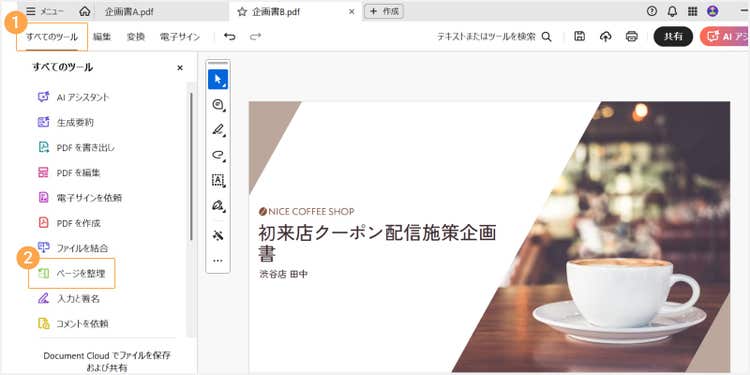Click the AI assistant button in top bar
The height and width of the screenshot is (375, 750).
coord(725,36)
